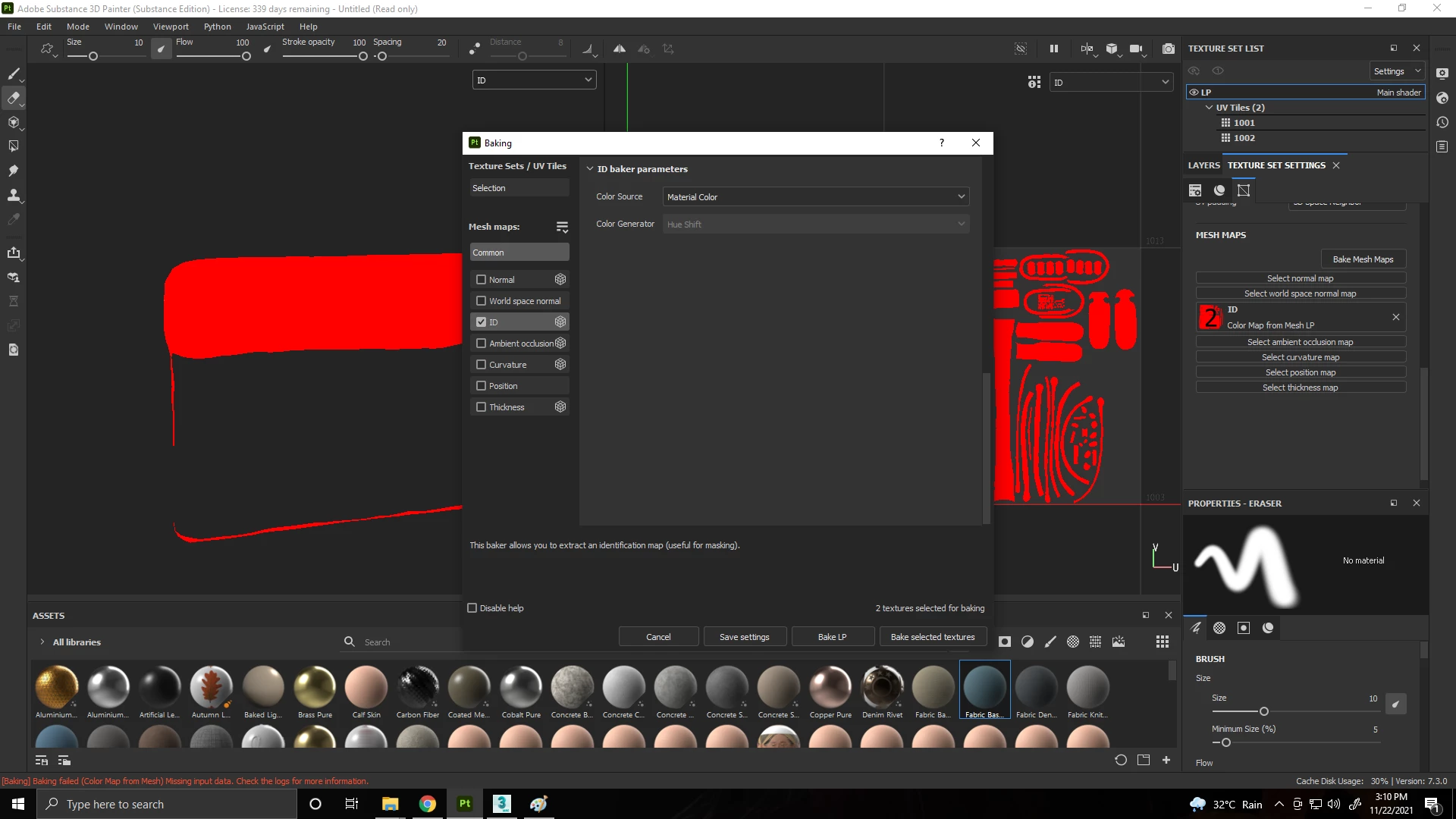Check the Disable help checkbox

472,608
